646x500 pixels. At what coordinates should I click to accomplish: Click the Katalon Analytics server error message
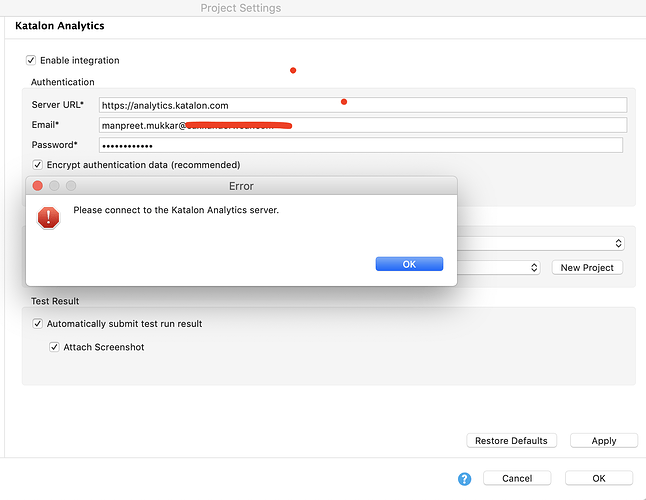click(x=176, y=210)
